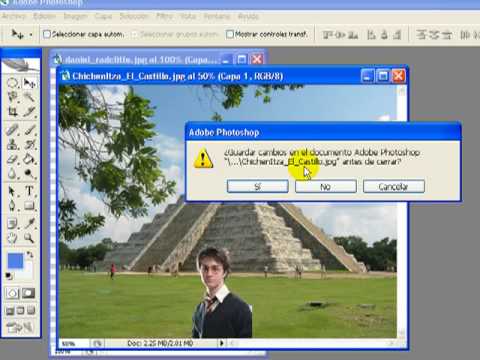Open the foreground blue color swatch

coord(14,260)
